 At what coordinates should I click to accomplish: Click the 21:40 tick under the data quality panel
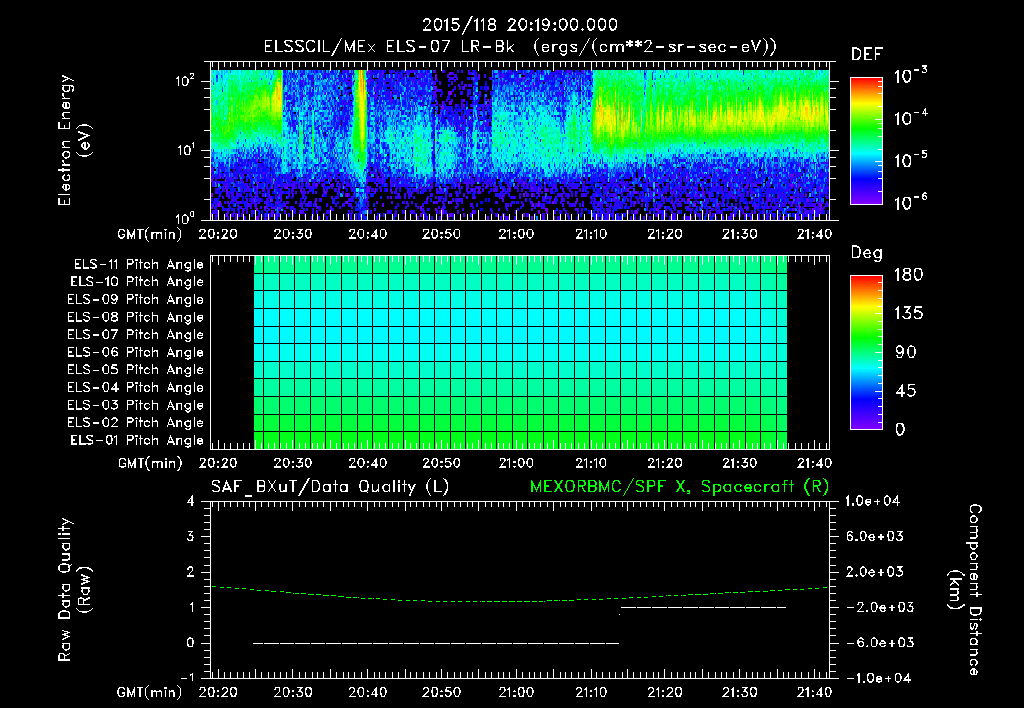[x=814, y=692]
